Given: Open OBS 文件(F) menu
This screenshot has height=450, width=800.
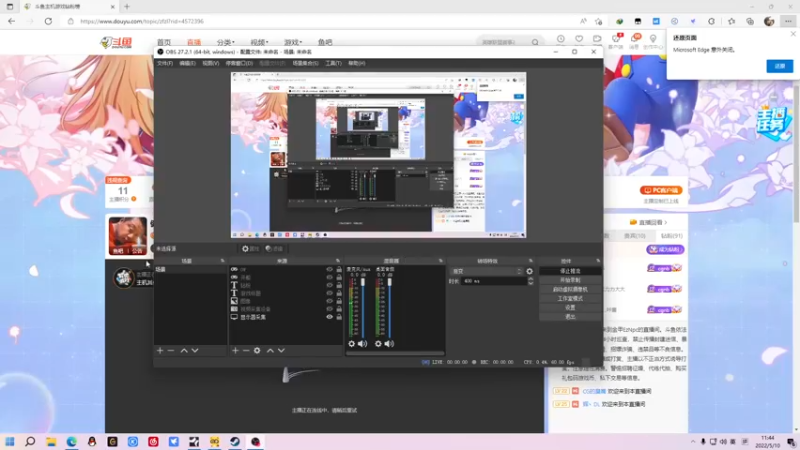Looking at the screenshot, I should [165, 63].
